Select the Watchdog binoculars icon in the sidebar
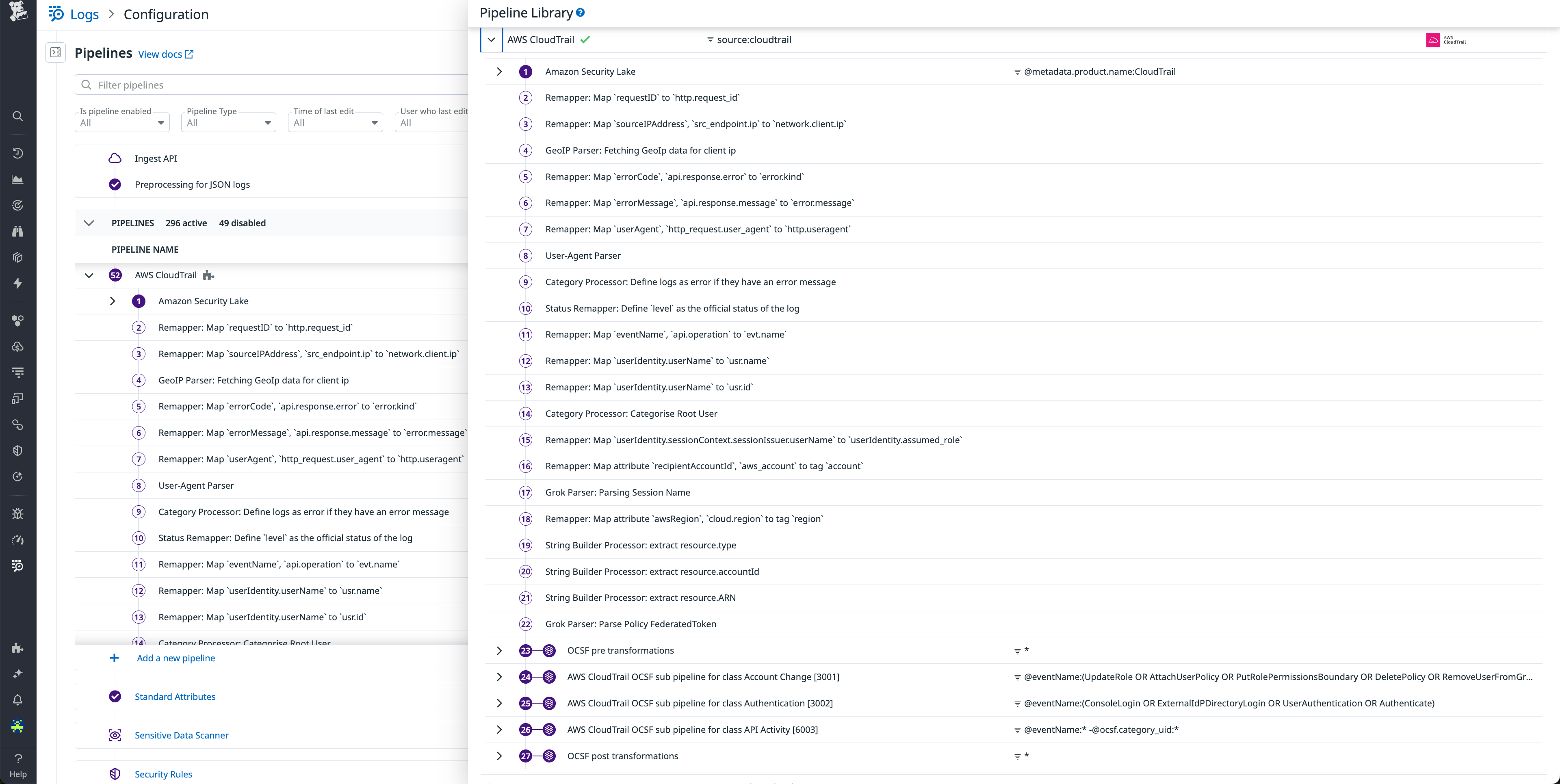1560x784 pixels. click(x=17, y=231)
